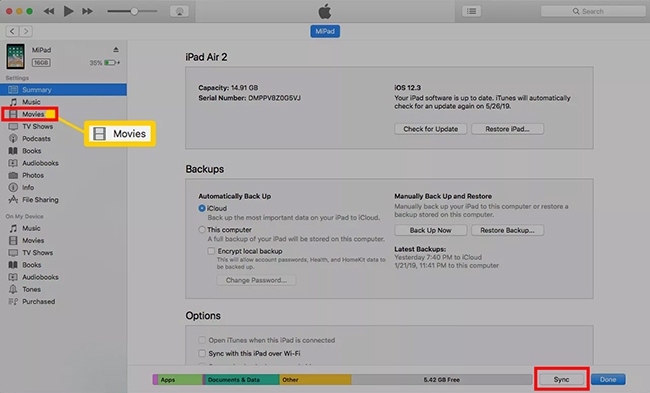Adjust the volume slider knob

(134, 11)
